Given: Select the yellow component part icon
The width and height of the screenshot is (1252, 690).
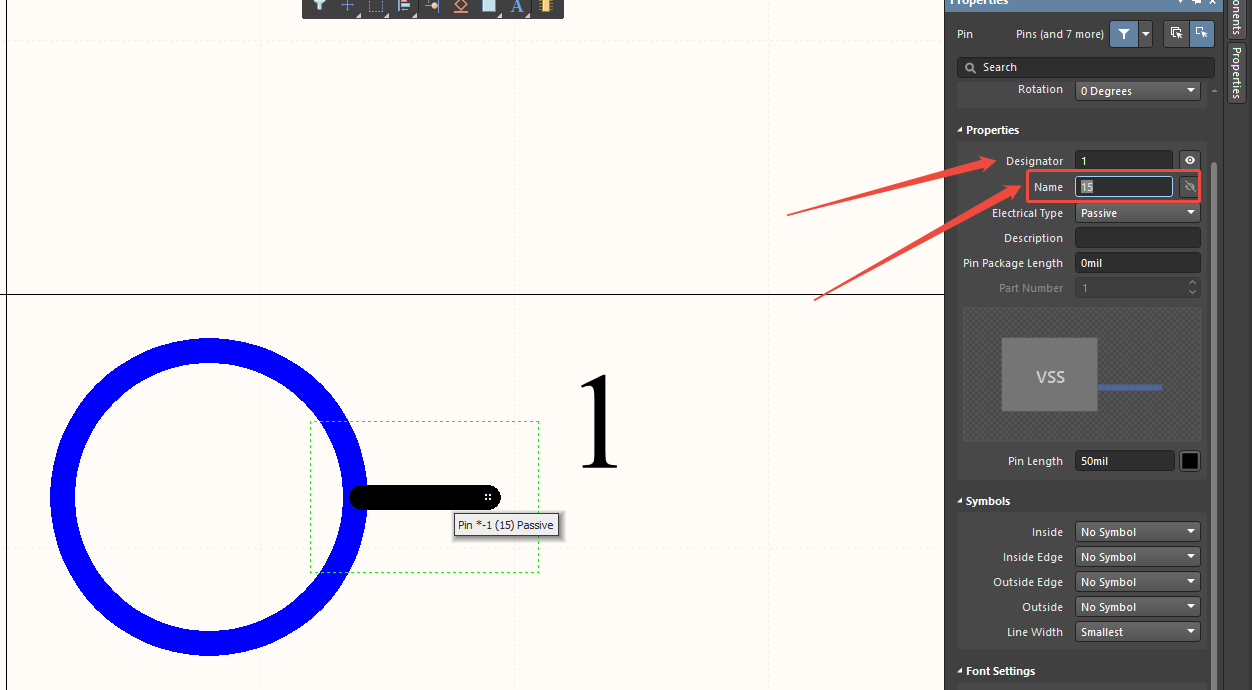Looking at the screenshot, I should click(545, 6).
